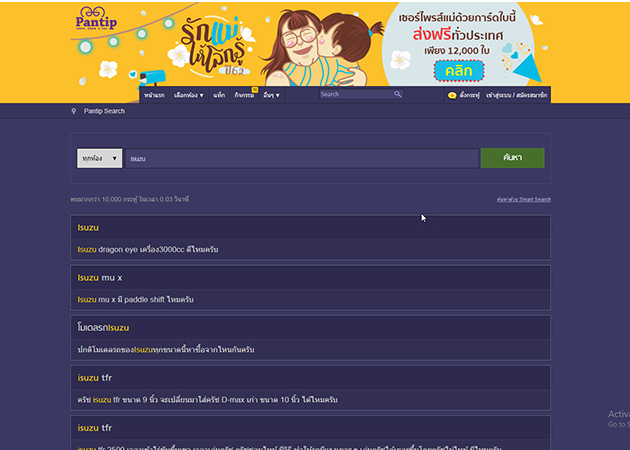
Task: Click the top navigation Search input box
Action: (x=355, y=94)
